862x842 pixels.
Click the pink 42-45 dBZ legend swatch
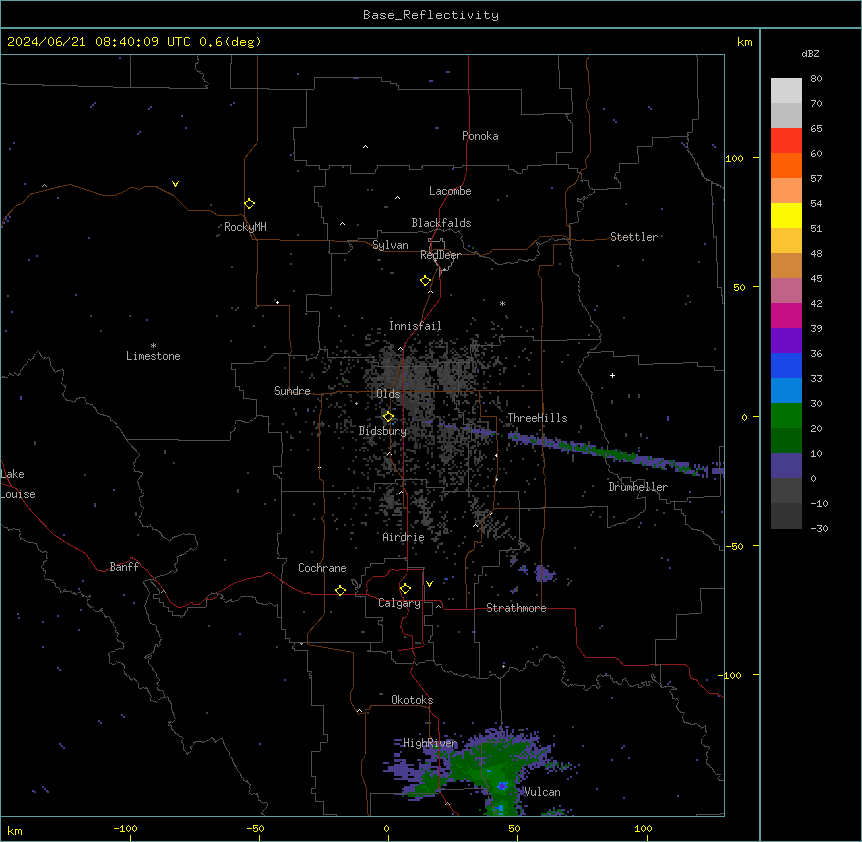coord(786,291)
